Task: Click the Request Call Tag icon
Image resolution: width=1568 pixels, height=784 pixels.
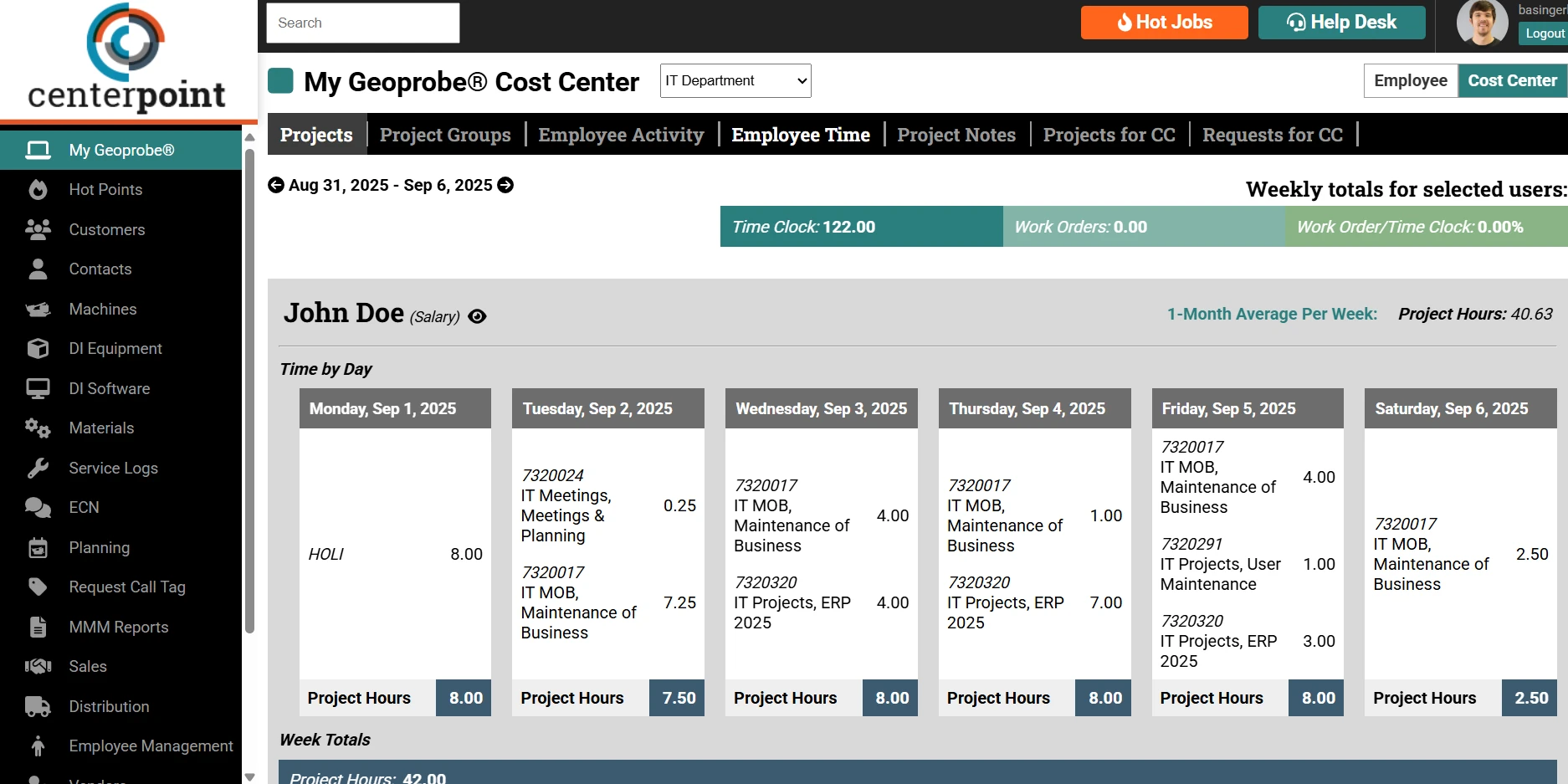Action: click(38, 587)
